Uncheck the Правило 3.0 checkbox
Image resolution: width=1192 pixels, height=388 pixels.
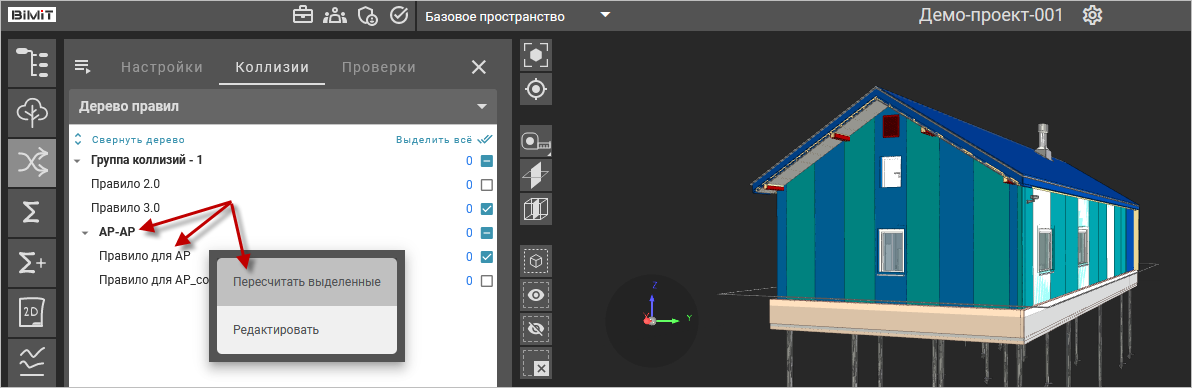point(487,208)
